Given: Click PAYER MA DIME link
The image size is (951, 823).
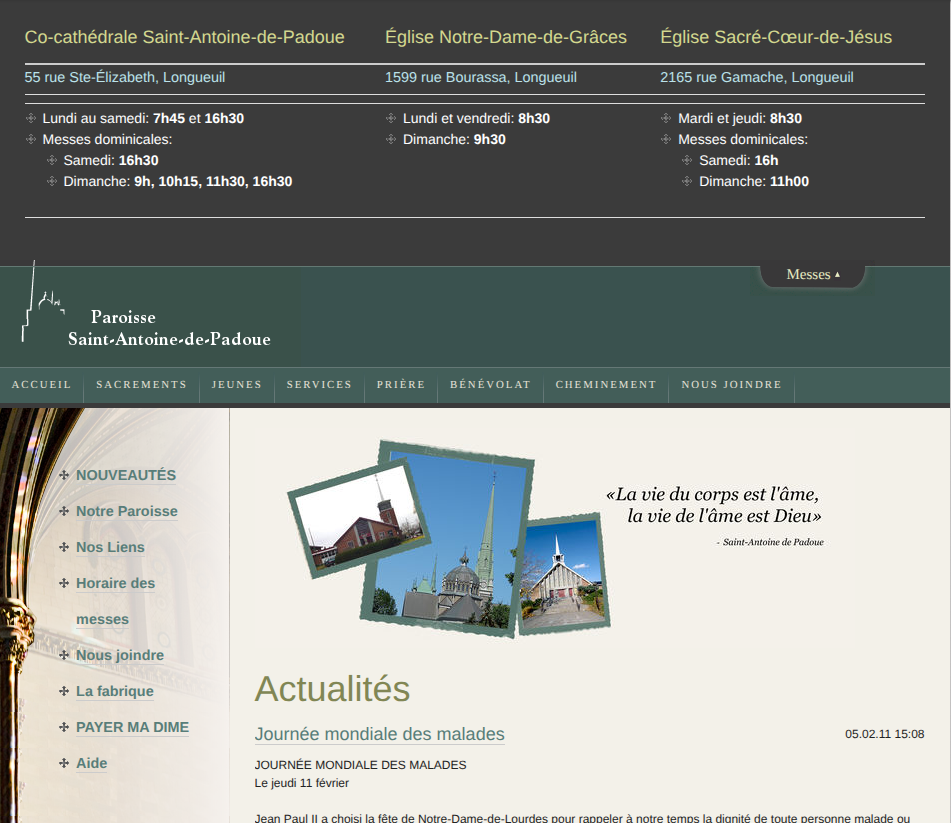Looking at the screenshot, I should 132,728.
